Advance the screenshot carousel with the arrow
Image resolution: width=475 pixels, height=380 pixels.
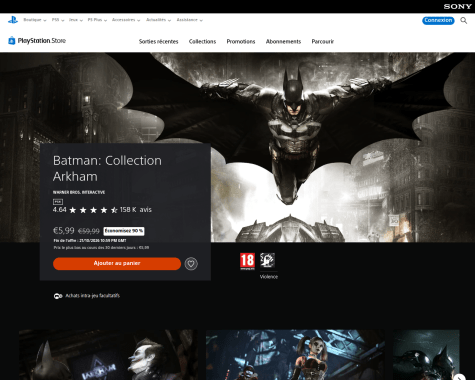pos(459,377)
